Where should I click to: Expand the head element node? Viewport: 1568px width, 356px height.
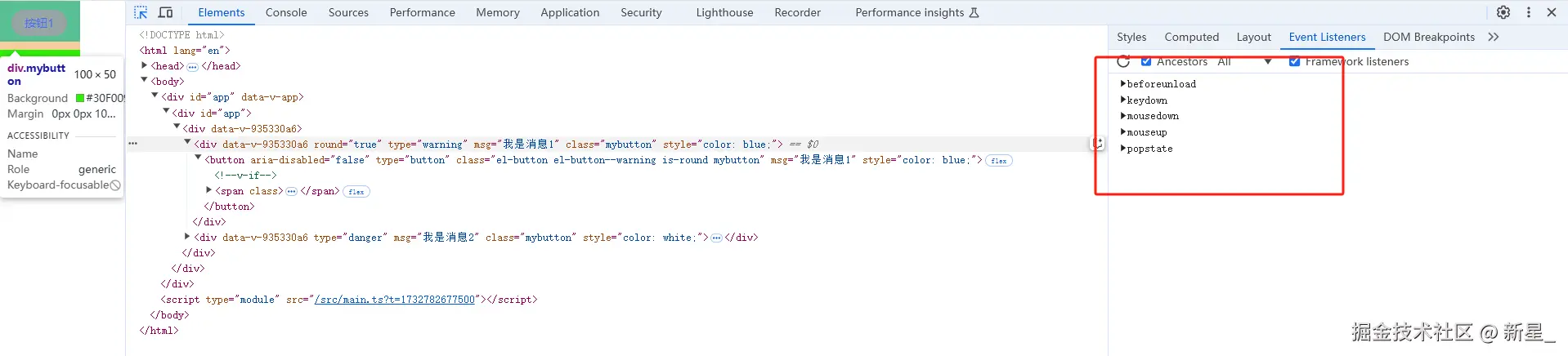click(145, 65)
